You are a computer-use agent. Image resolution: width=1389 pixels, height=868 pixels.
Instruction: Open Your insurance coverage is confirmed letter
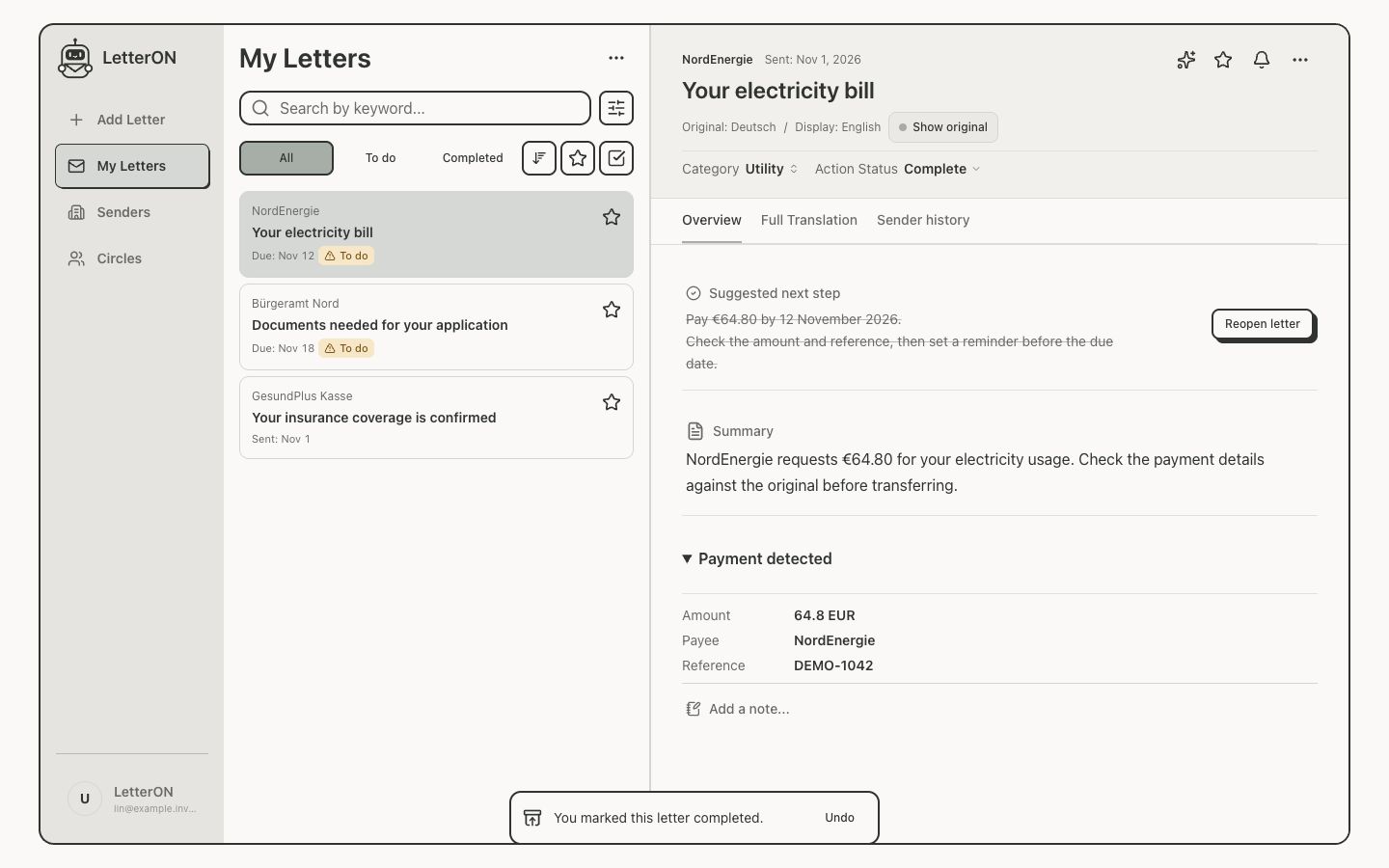click(x=436, y=418)
